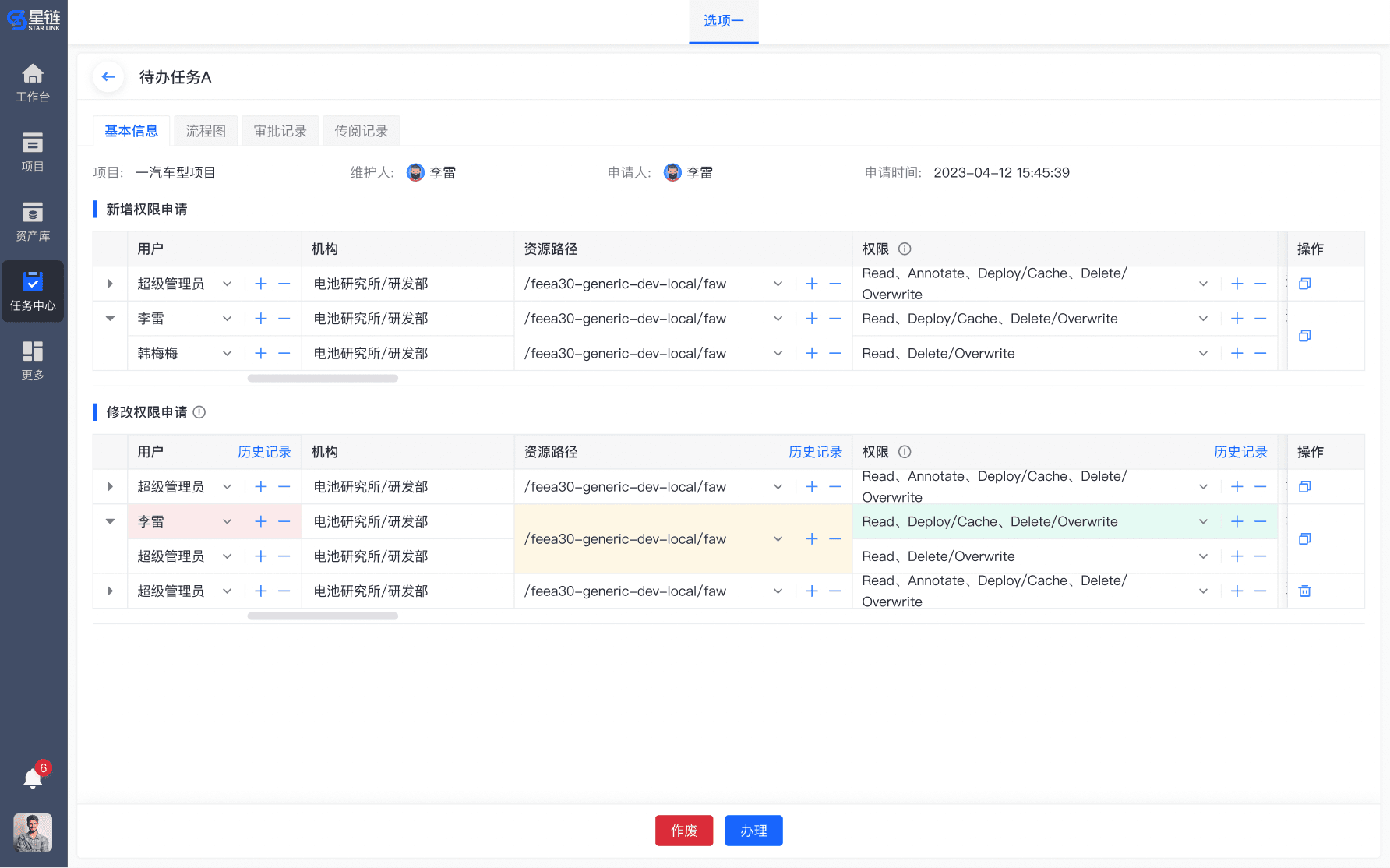This screenshot has width=1390, height=868.
Task: Switch to the 审批记录 tab
Action: 280,131
